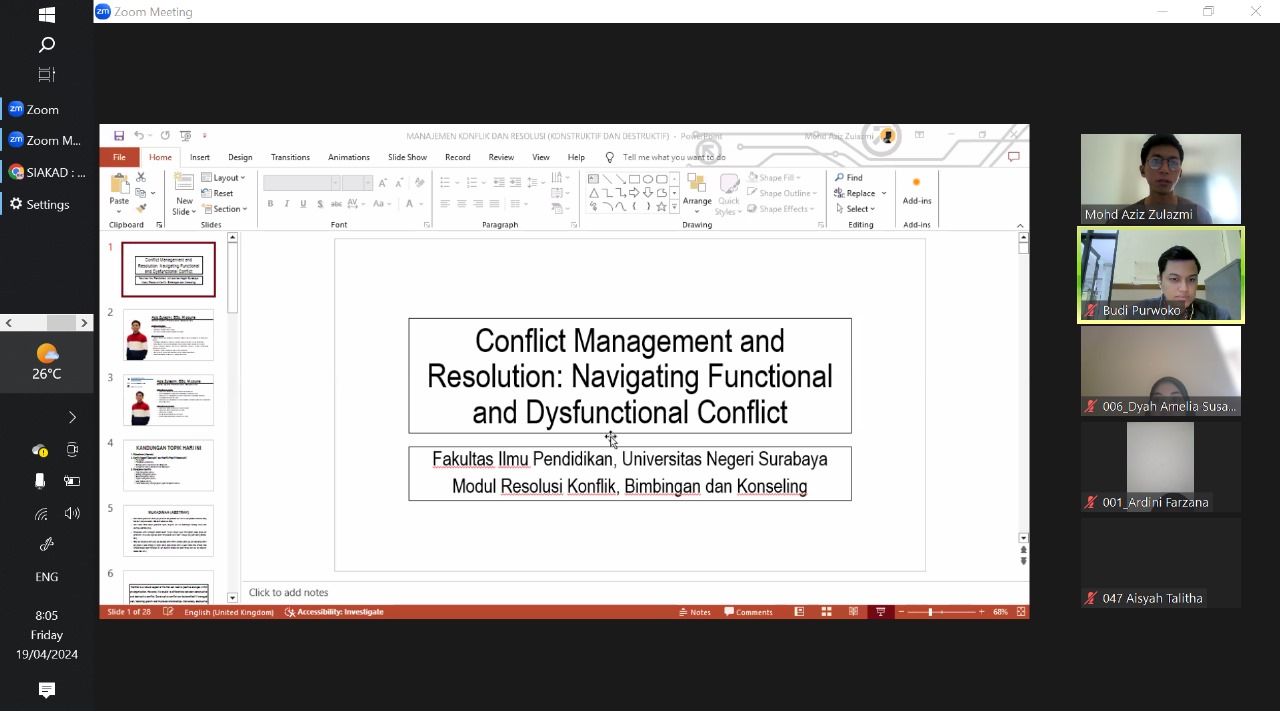The width and height of the screenshot is (1280, 711).
Task: Open the Transitions ribbon tab
Action: point(290,157)
